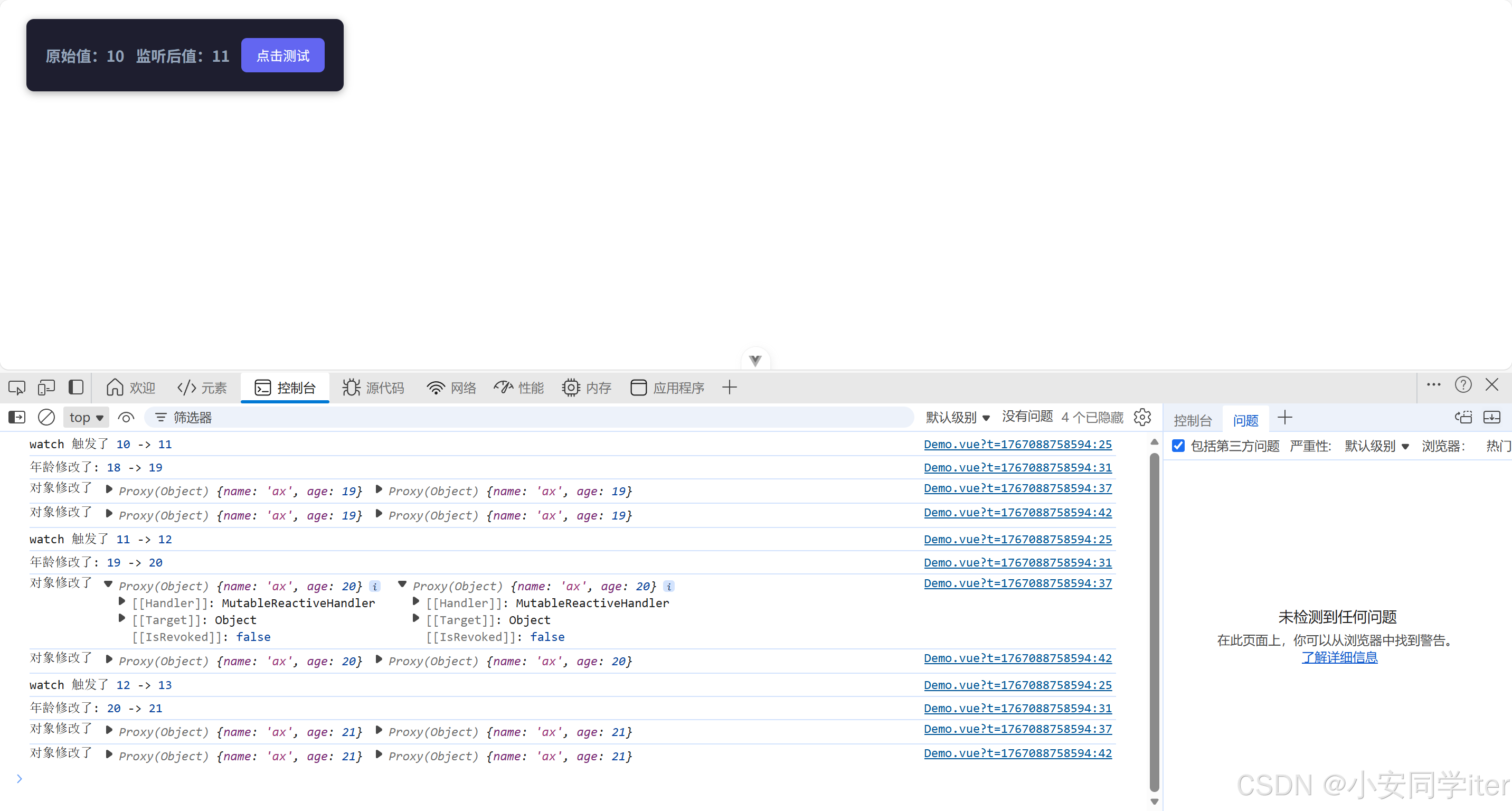This screenshot has width=1512, height=811.
Task: Click the 点击测试 button
Action: [282, 55]
